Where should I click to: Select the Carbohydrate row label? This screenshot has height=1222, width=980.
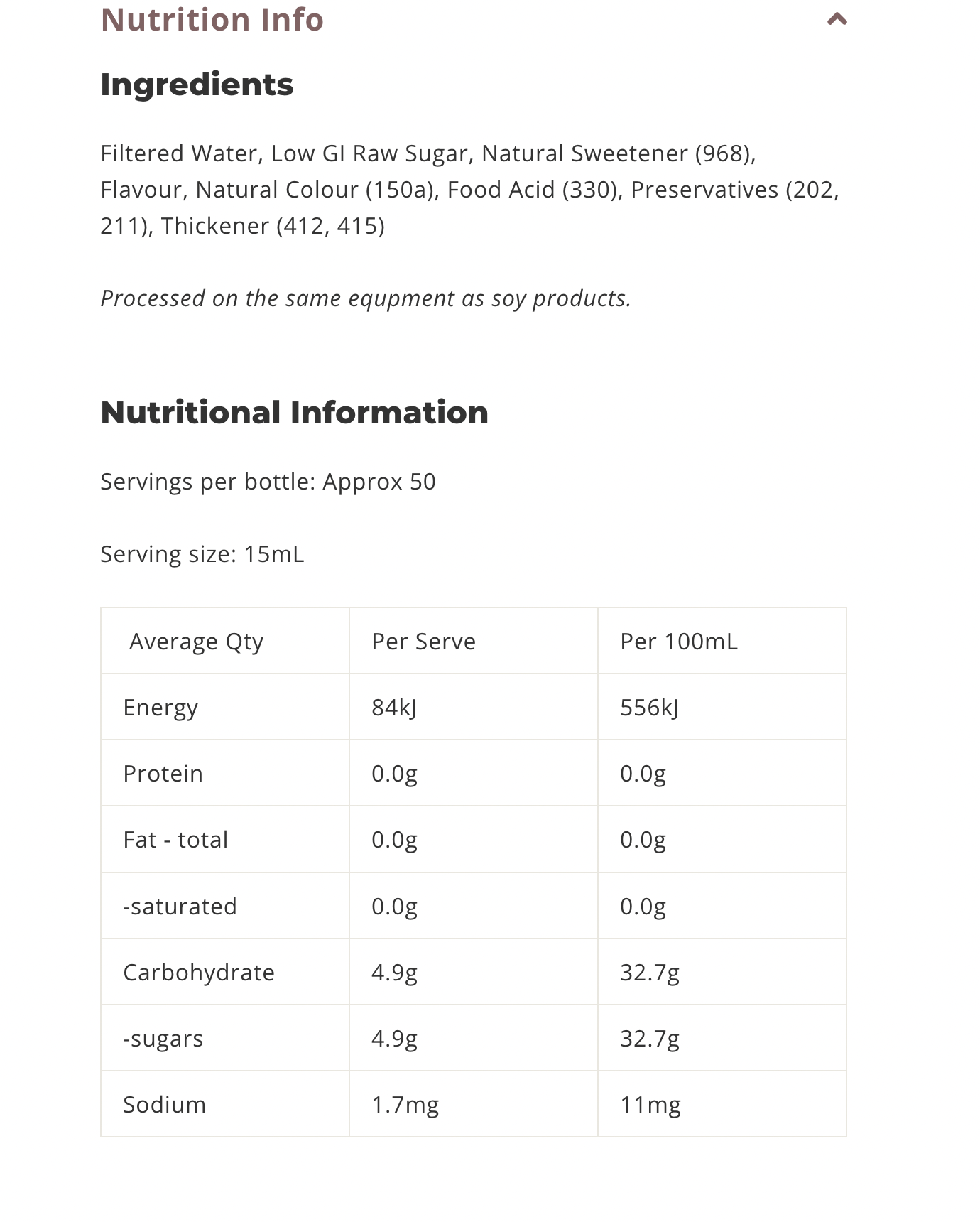pos(199,973)
